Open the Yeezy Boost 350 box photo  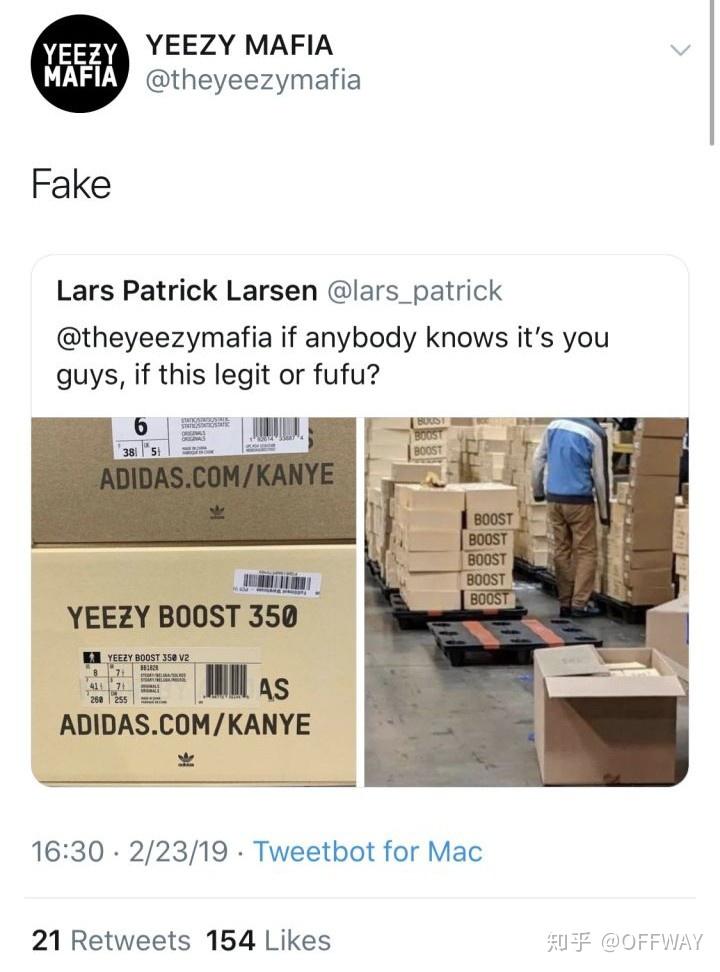coord(193,602)
